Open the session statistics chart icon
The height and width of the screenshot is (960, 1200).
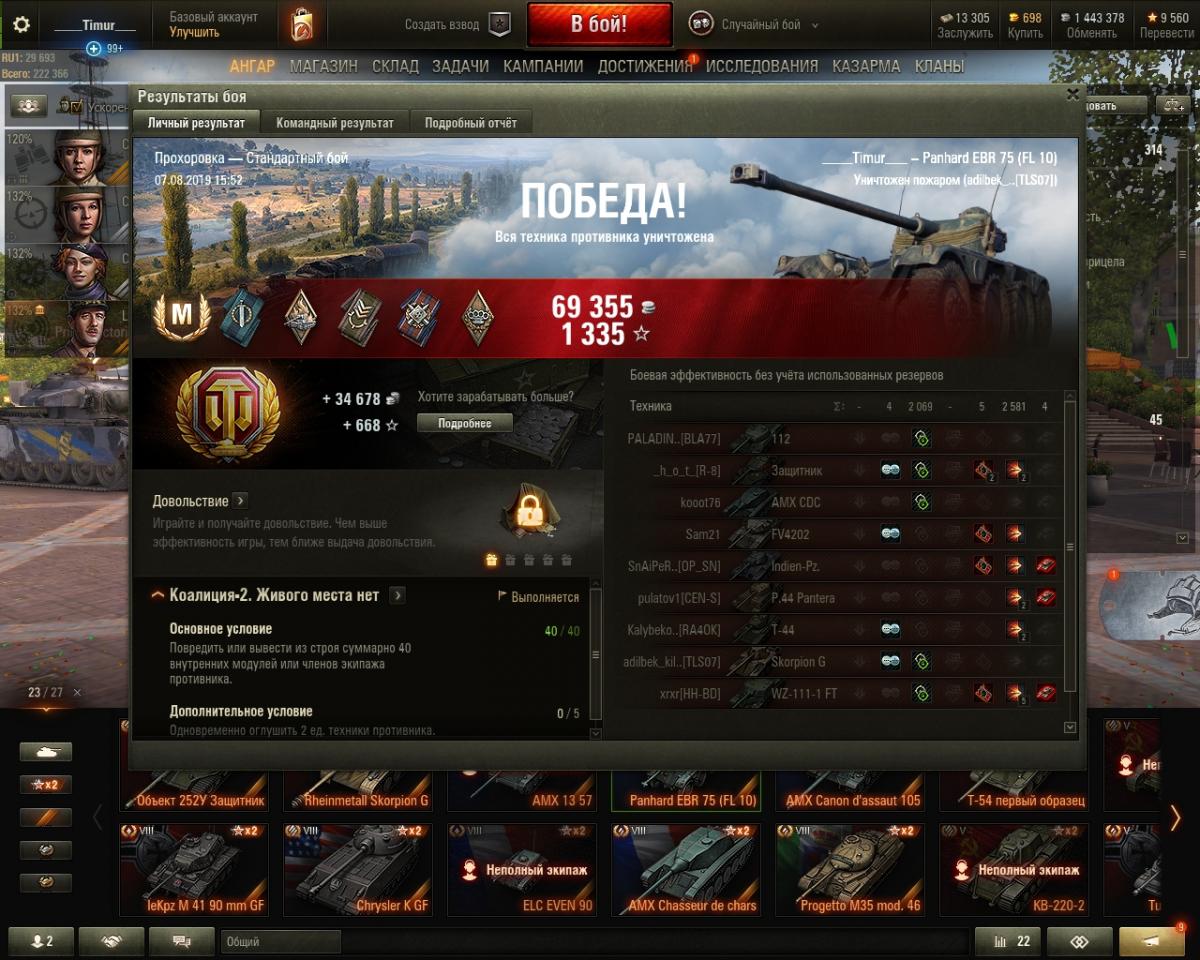tap(1008, 941)
